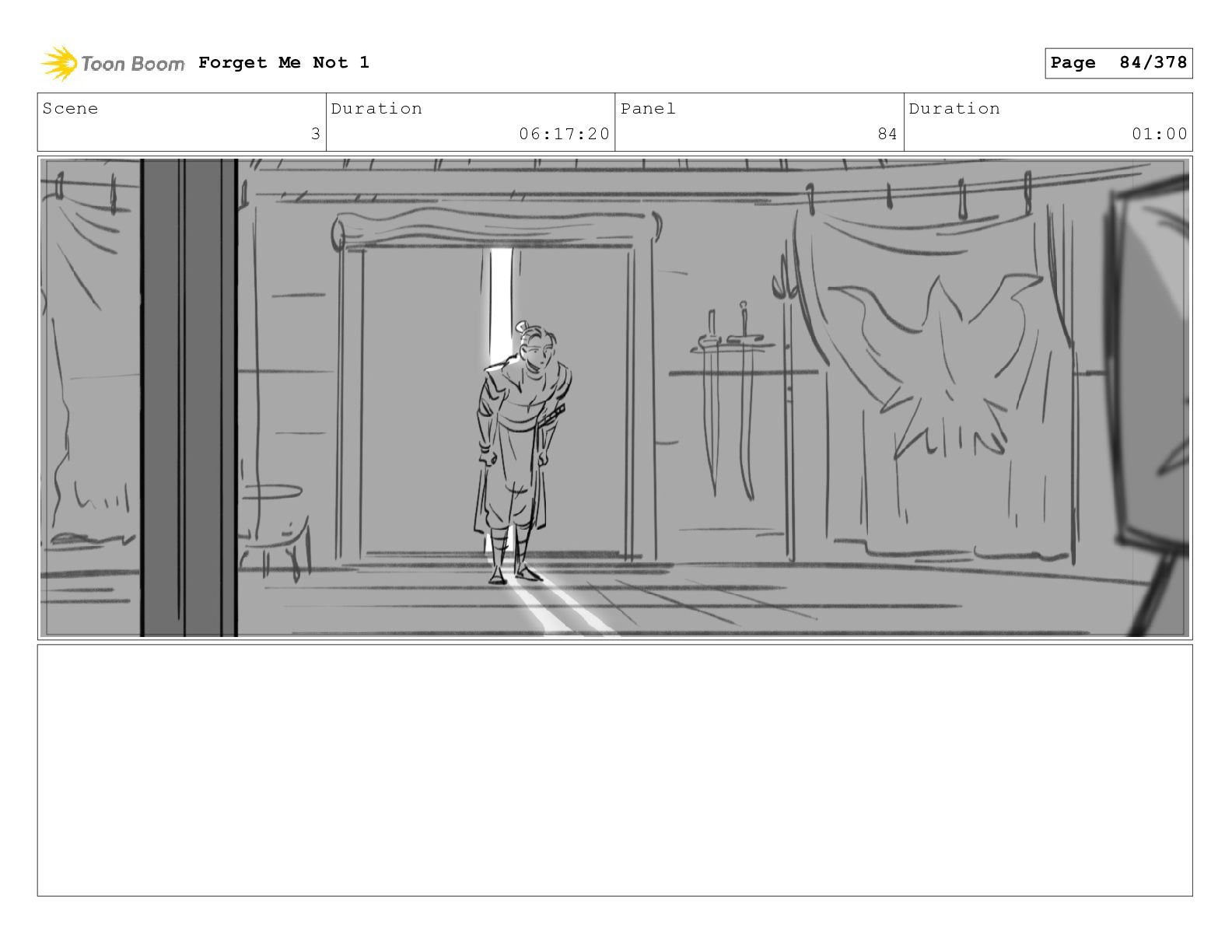Click the 'Panel' header label
Viewport: 1232px width, 952px height.
[x=648, y=109]
